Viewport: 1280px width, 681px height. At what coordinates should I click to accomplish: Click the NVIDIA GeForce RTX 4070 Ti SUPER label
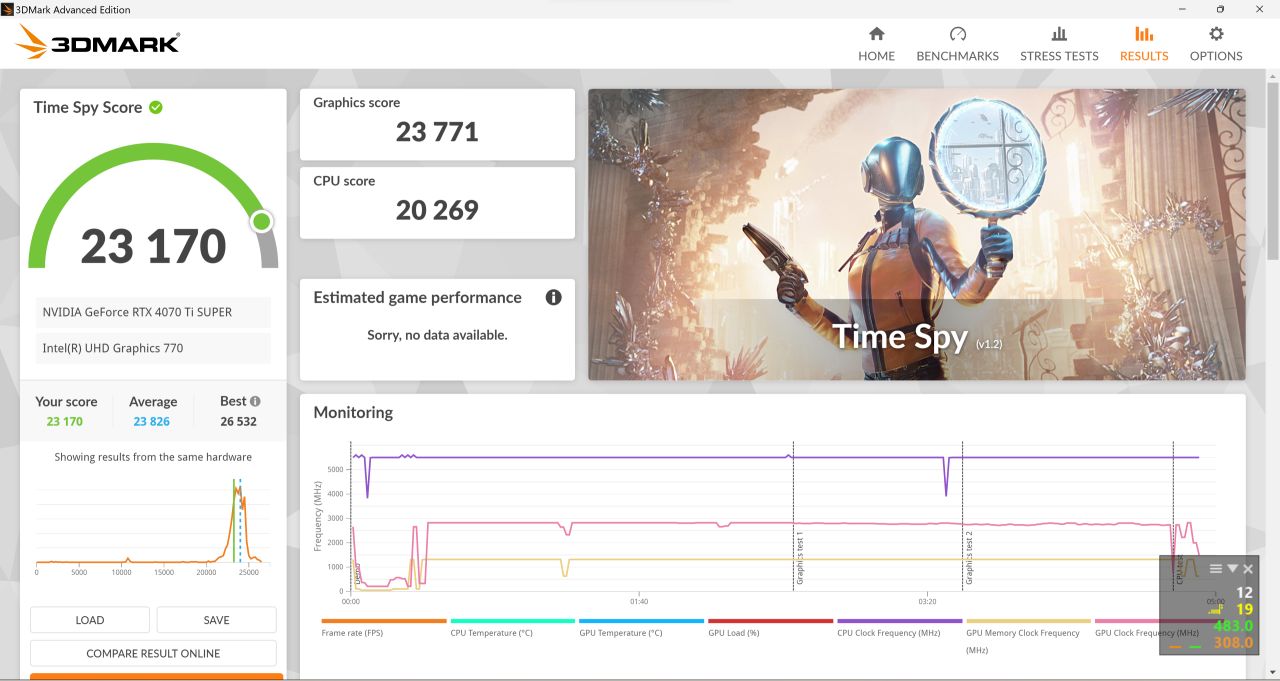pyautogui.click(x=153, y=312)
